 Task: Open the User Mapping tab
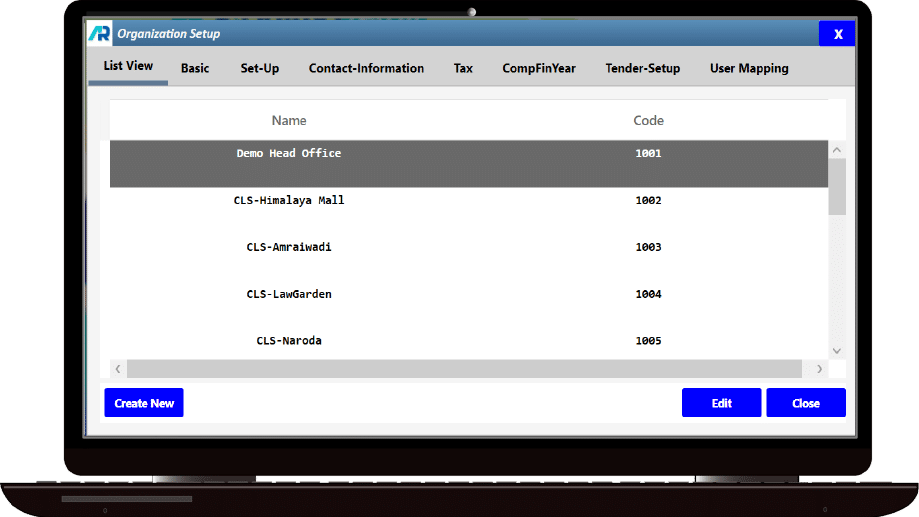point(749,68)
